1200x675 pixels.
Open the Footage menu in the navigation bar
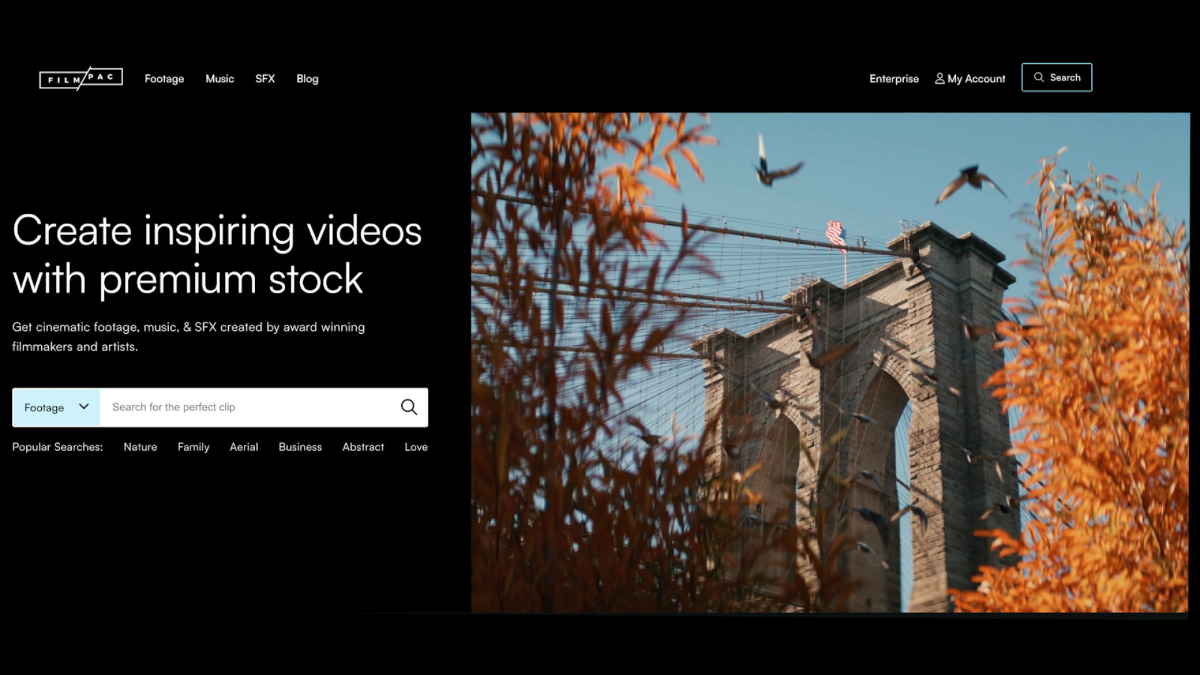164,79
